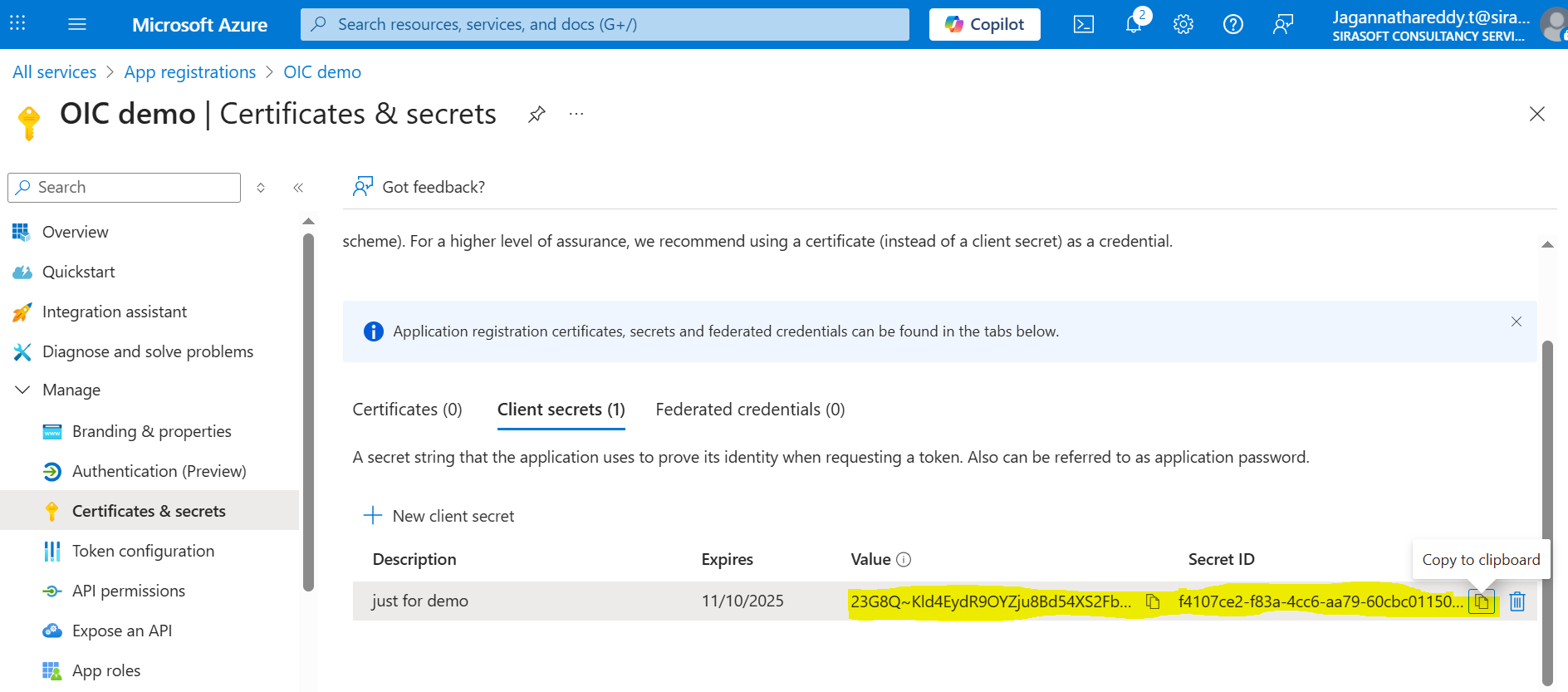Focus the global resources search bar
1568x692 pixels.
pos(605,24)
